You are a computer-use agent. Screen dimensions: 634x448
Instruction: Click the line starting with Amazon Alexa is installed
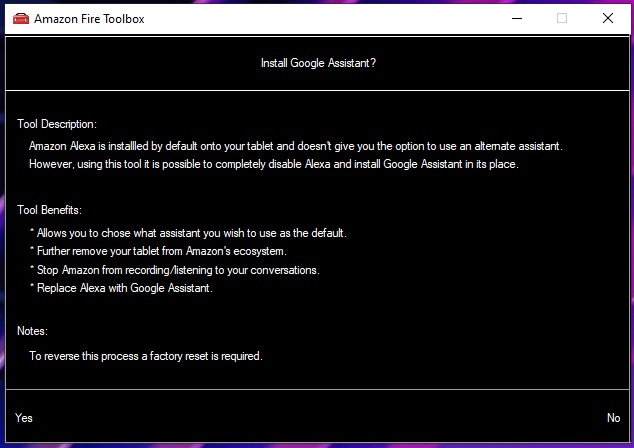coord(295,146)
